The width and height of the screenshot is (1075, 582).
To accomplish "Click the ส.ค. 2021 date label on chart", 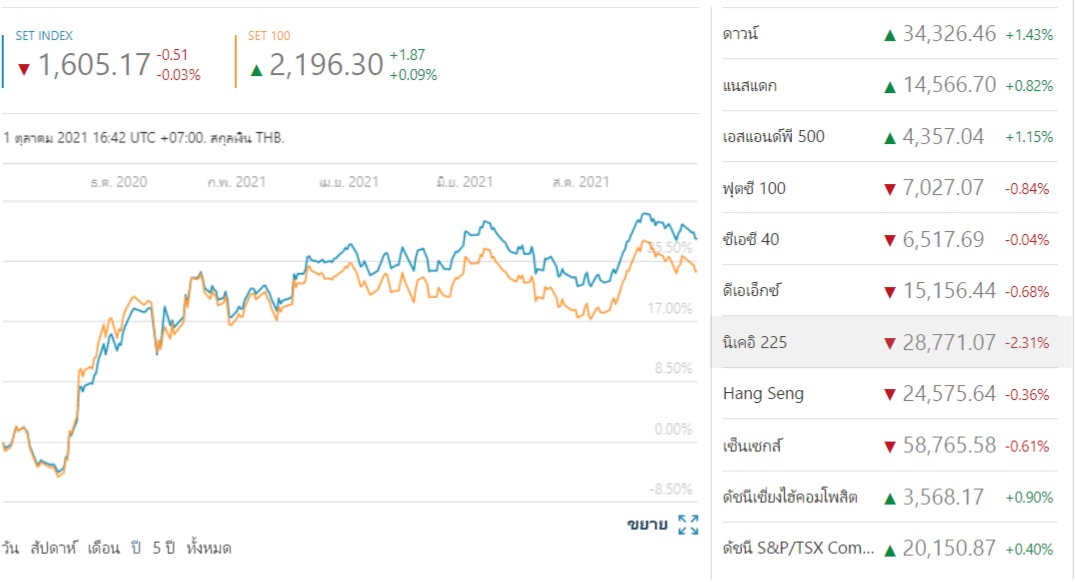I will (x=580, y=182).
